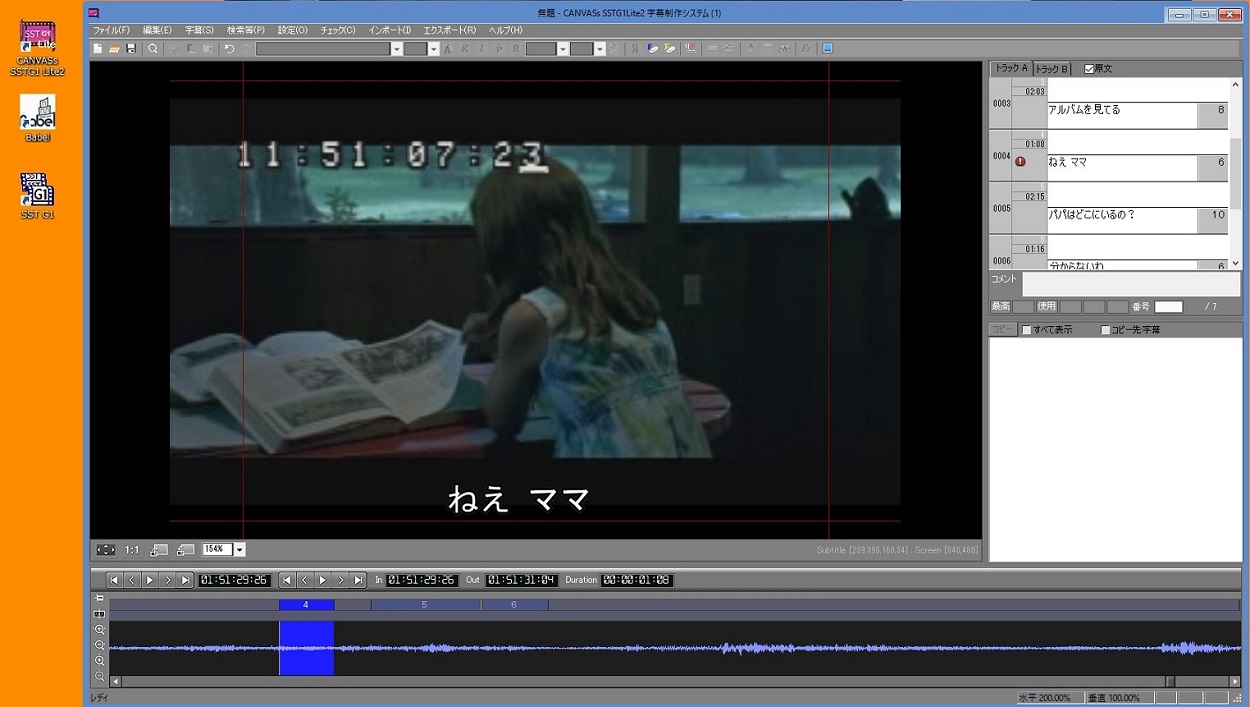Enable the コピー先字幕 checkbox

(x=1105, y=330)
